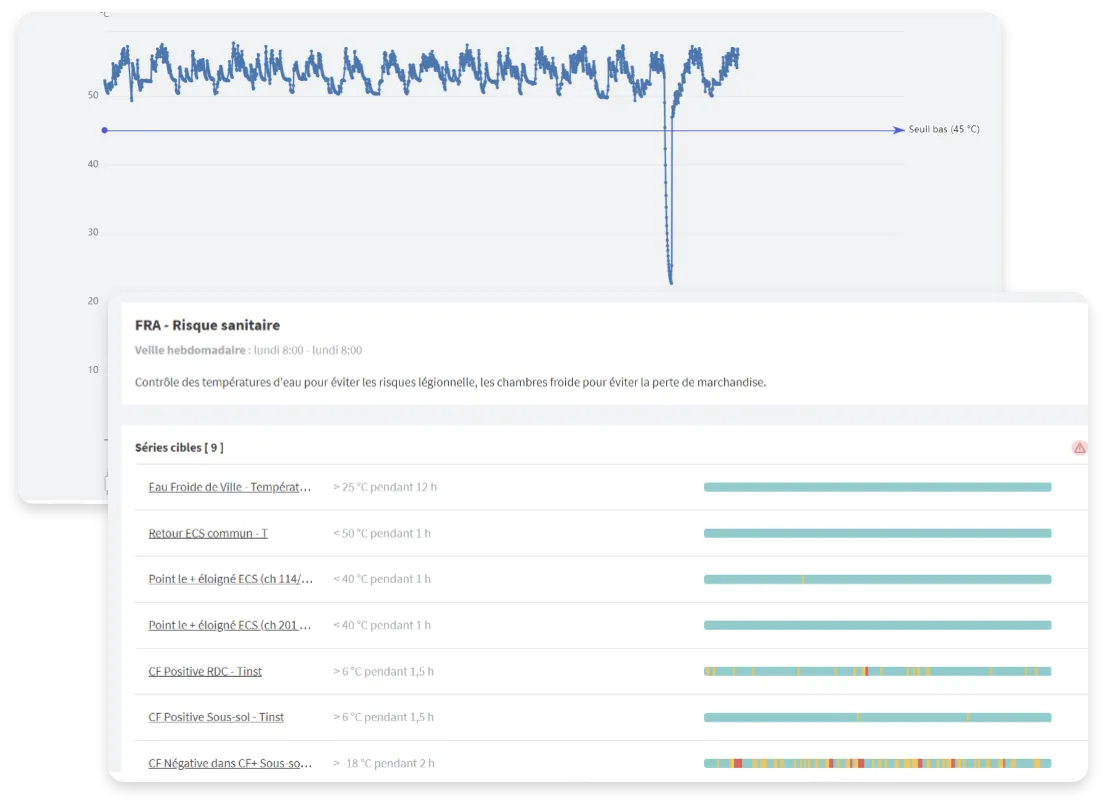
Task: Click the Seuil bas (45 °C) threshold label
Action: coord(943,130)
